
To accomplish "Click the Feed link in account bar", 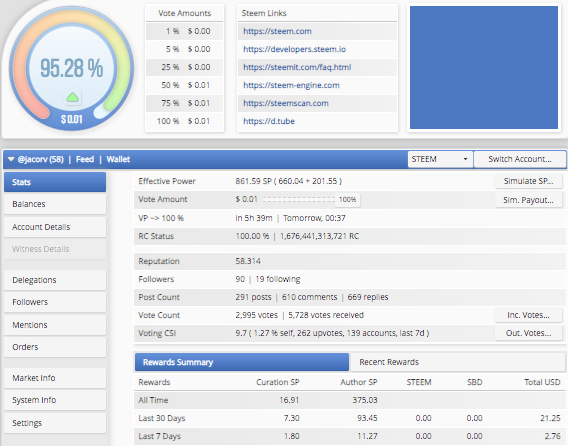I will tap(85, 159).
